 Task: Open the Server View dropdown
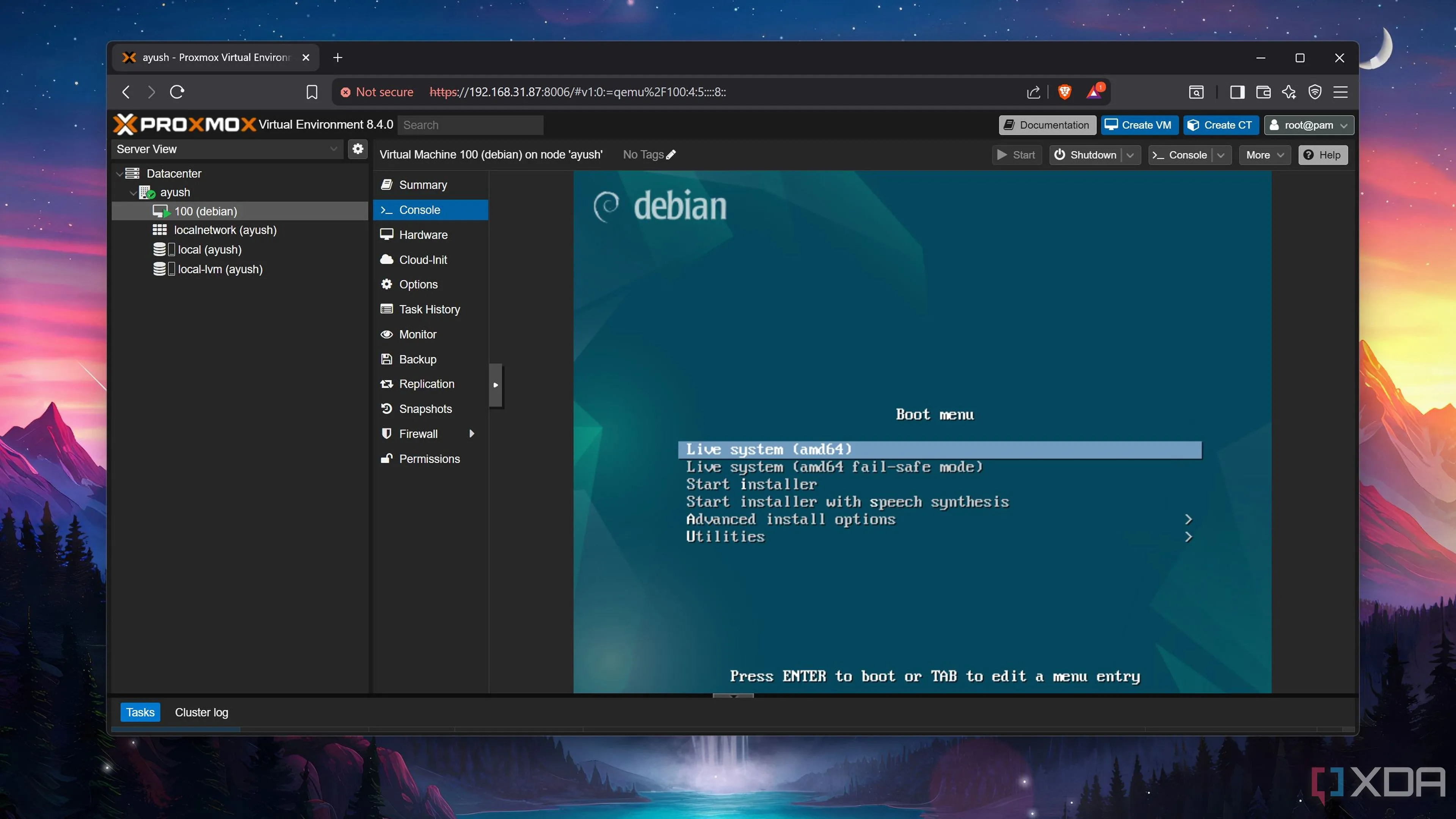click(226, 149)
